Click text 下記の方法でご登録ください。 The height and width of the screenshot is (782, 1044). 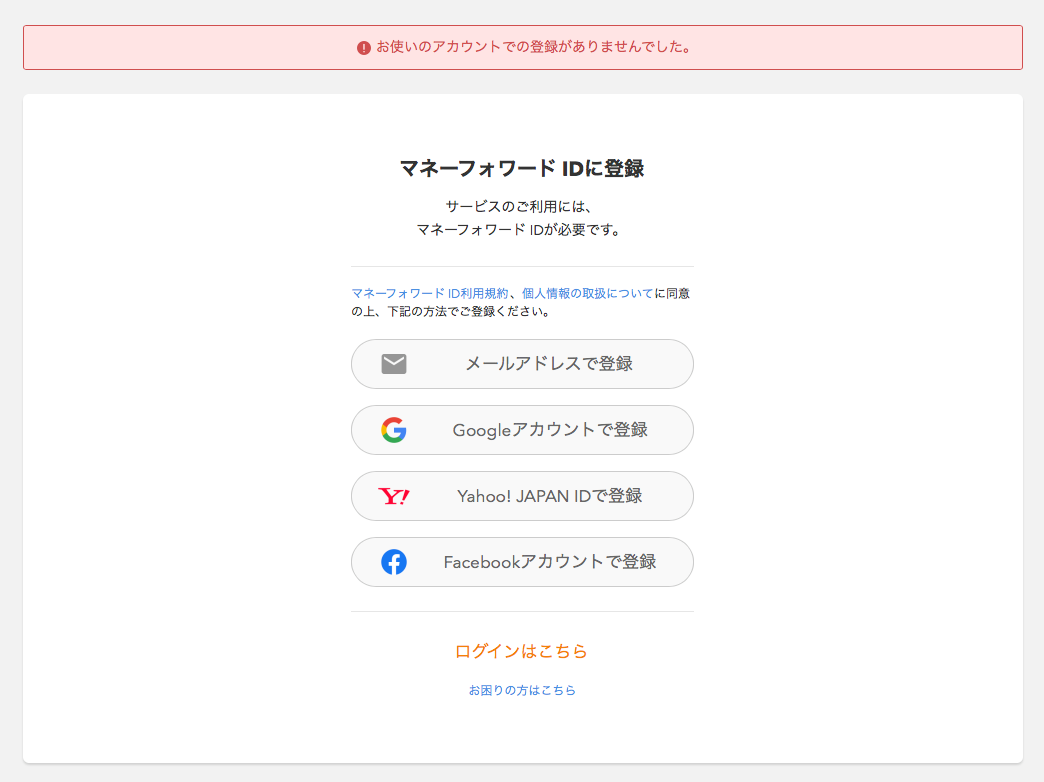[470, 311]
